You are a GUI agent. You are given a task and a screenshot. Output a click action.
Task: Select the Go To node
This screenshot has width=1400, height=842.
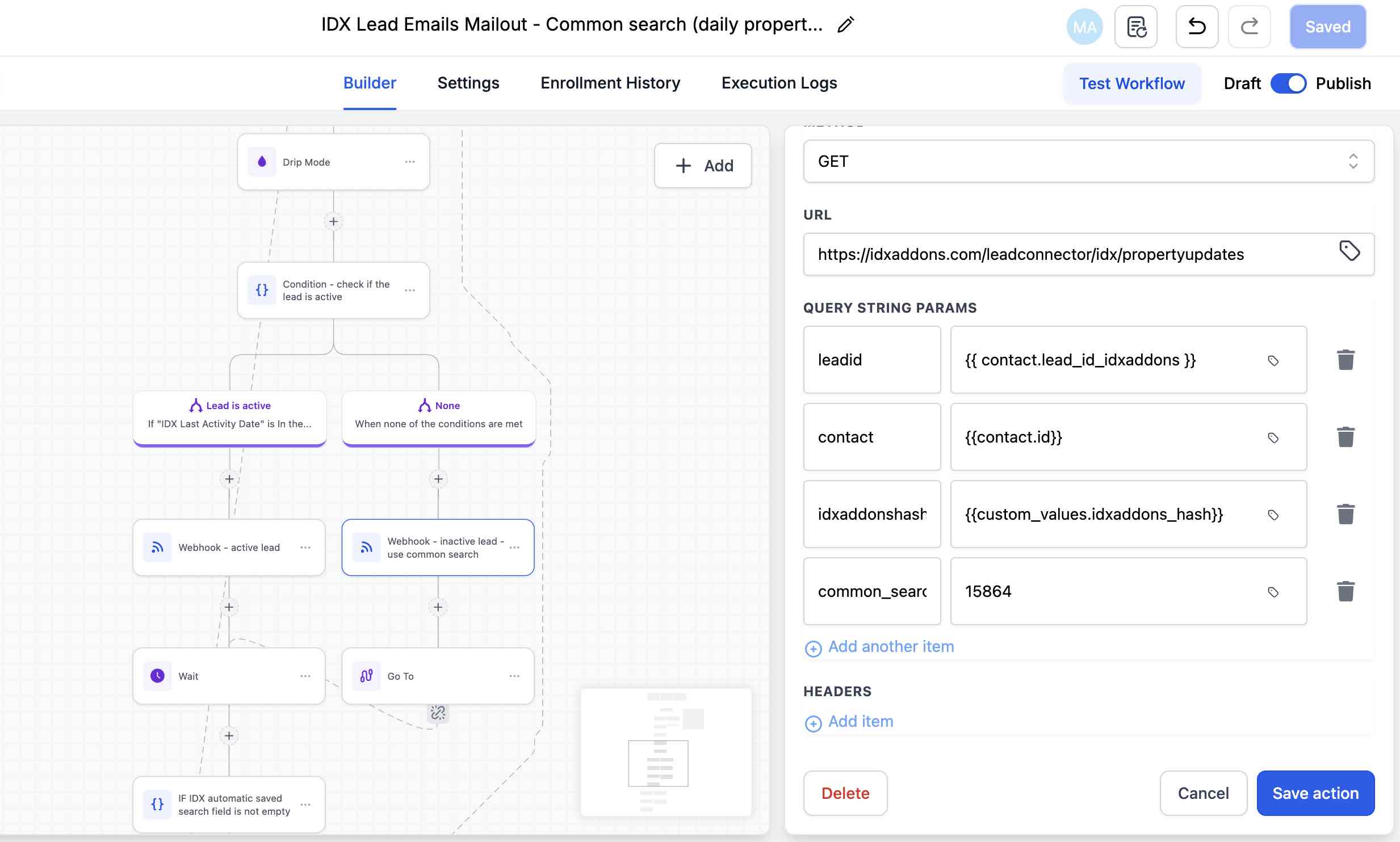(x=438, y=676)
